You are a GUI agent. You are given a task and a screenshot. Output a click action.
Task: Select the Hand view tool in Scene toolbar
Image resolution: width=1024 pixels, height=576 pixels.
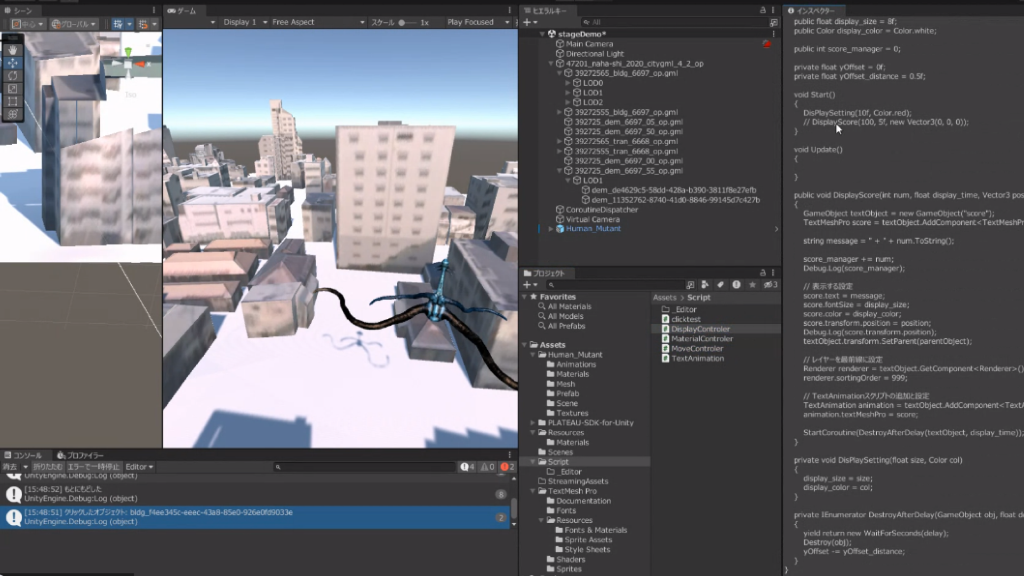tap(12, 50)
